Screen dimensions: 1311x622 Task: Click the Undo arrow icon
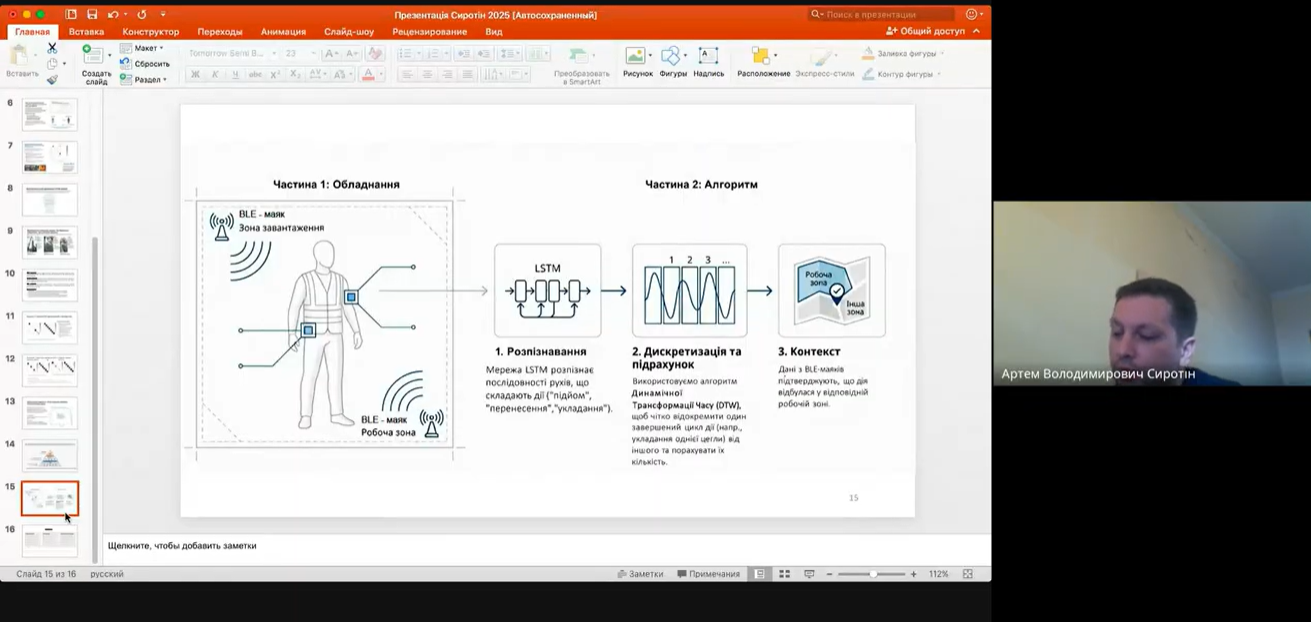(112, 15)
